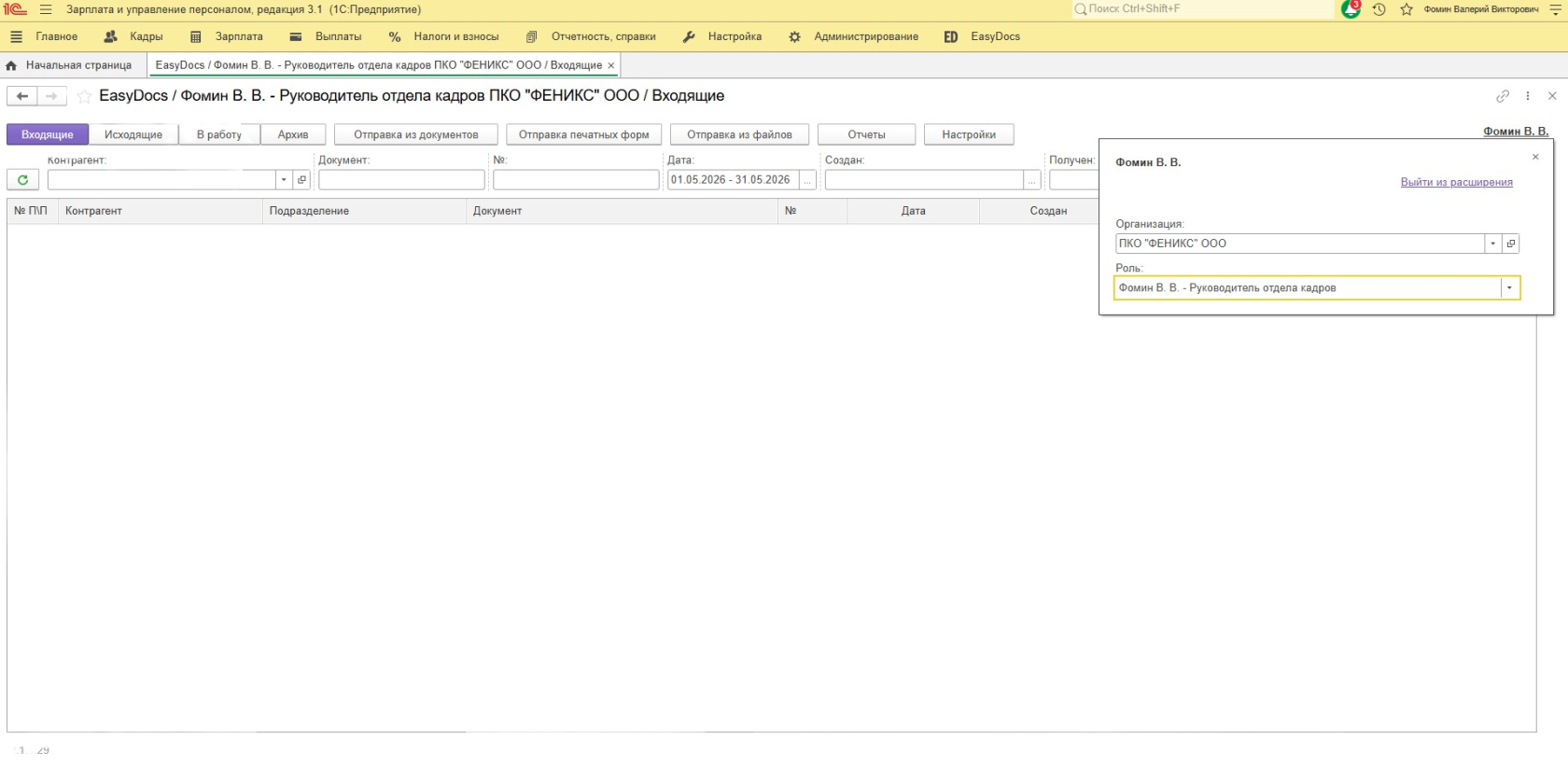Image resolution: width=1568 pixels, height=767 pixels.
Task: Go to the home page tab
Action: click(x=69, y=65)
